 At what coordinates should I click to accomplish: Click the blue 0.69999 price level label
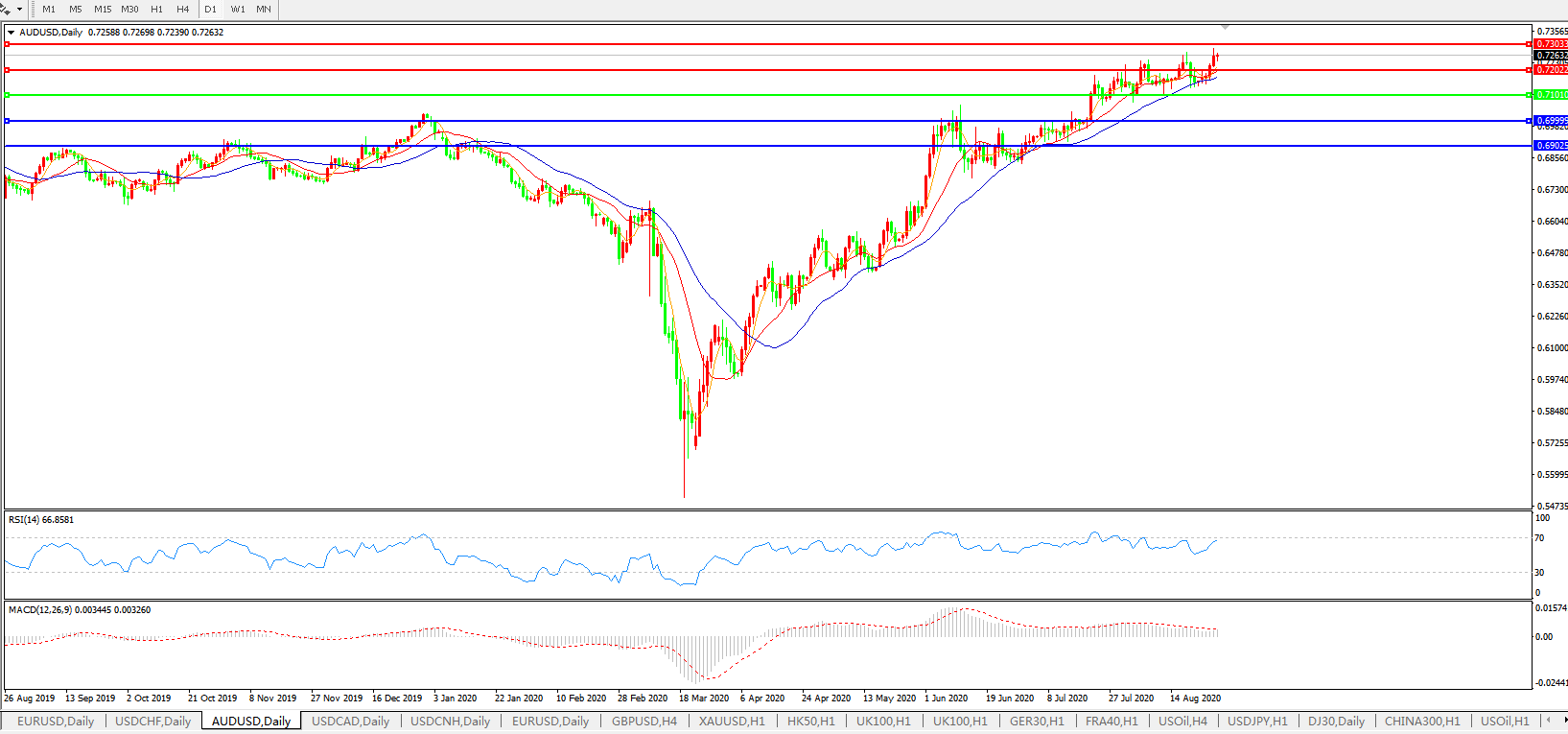1551,121
